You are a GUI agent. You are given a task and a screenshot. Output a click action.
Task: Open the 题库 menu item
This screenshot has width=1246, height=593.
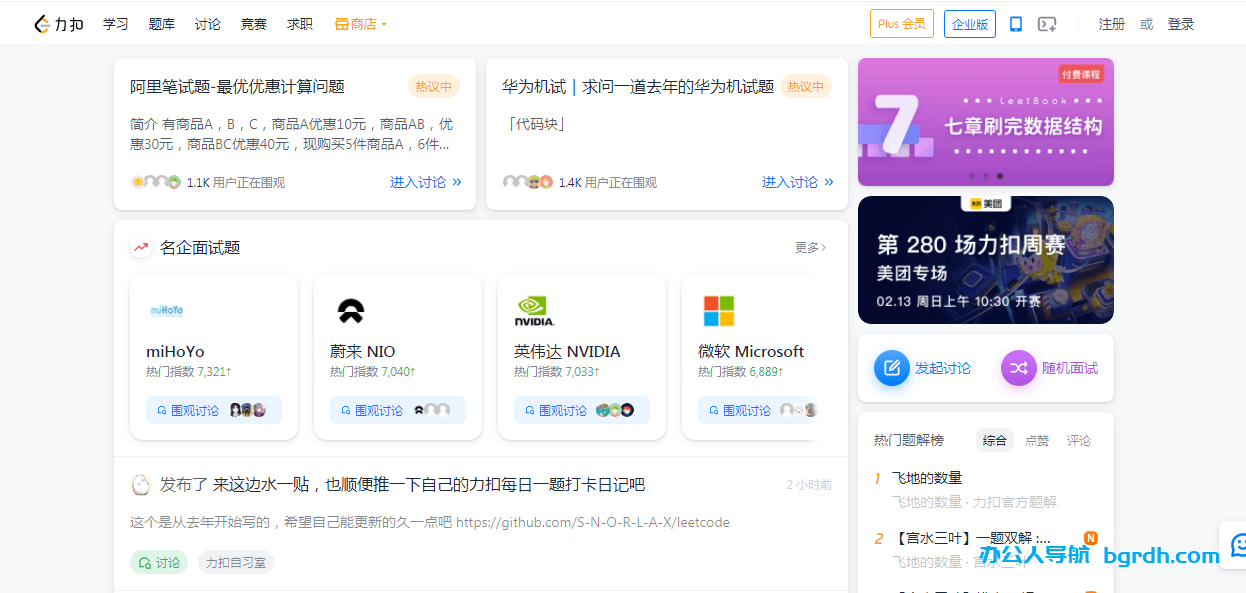[x=161, y=24]
